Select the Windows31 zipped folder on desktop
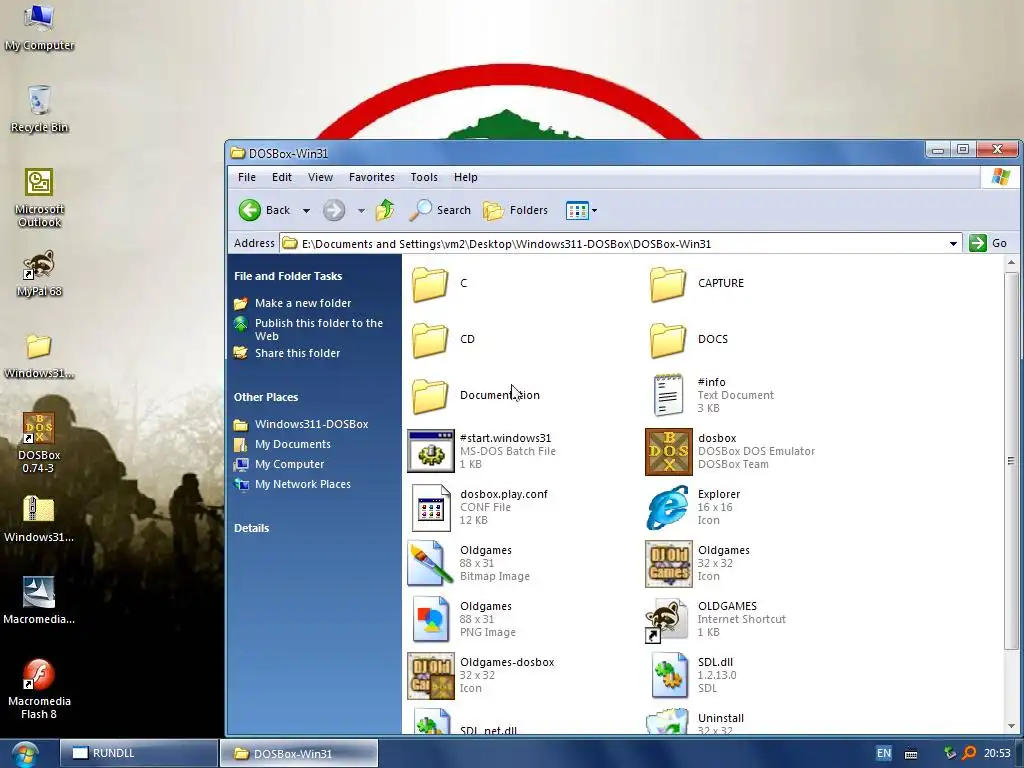The image size is (1024, 768). tap(39, 519)
